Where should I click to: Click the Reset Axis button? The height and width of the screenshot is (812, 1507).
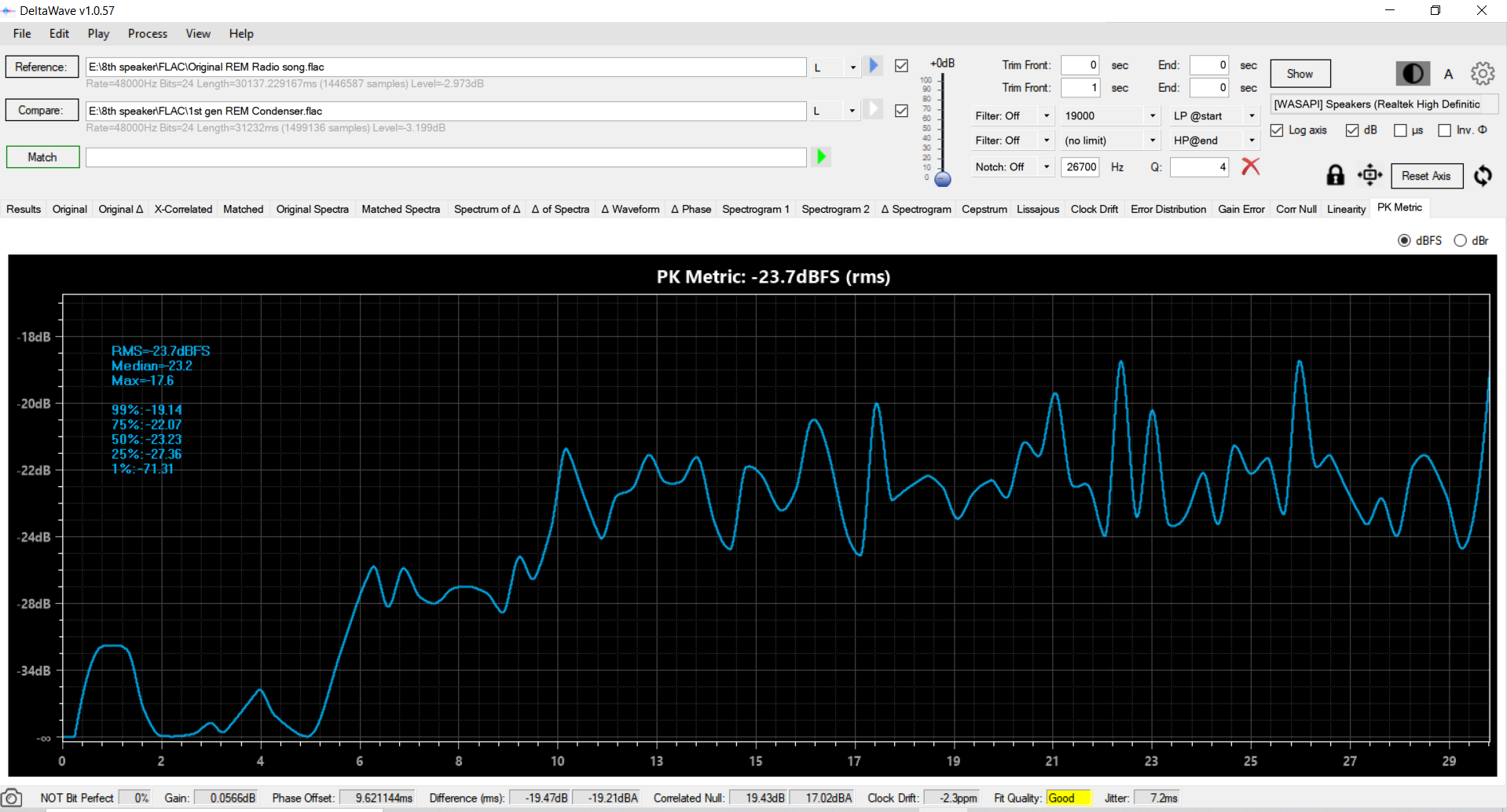click(x=1426, y=176)
